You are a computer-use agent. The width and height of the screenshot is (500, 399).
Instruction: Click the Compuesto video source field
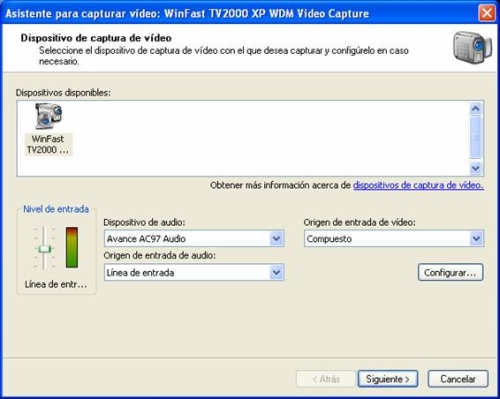pyautogui.click(x=394, y=238)
